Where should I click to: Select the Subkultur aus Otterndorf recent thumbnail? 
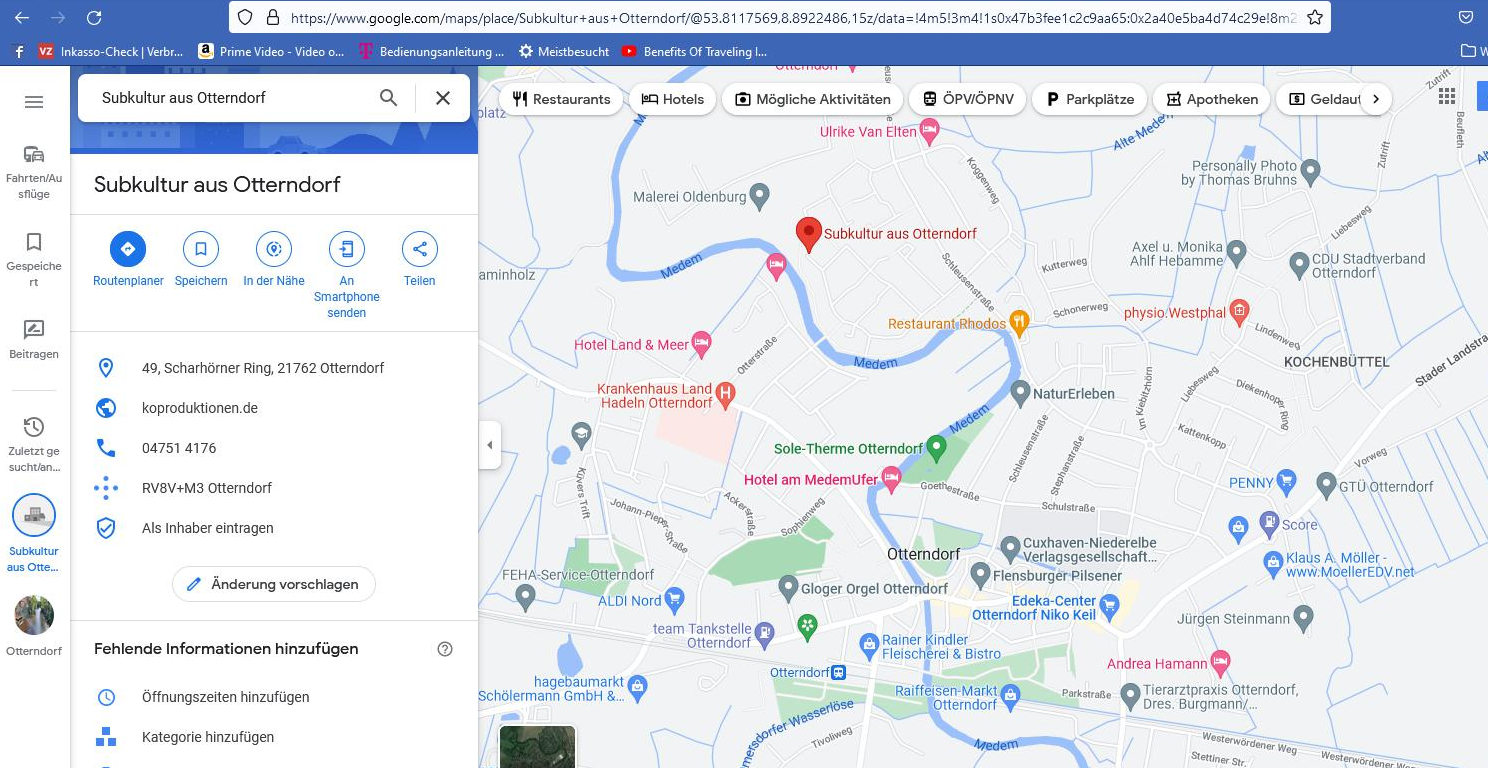[x=34, y=516]
